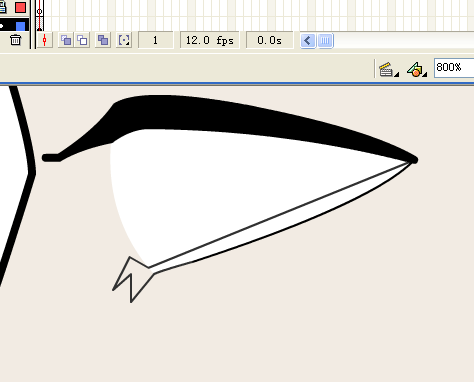Click the 800% zoom level field
474x382 pixels.
pos(454,68)
